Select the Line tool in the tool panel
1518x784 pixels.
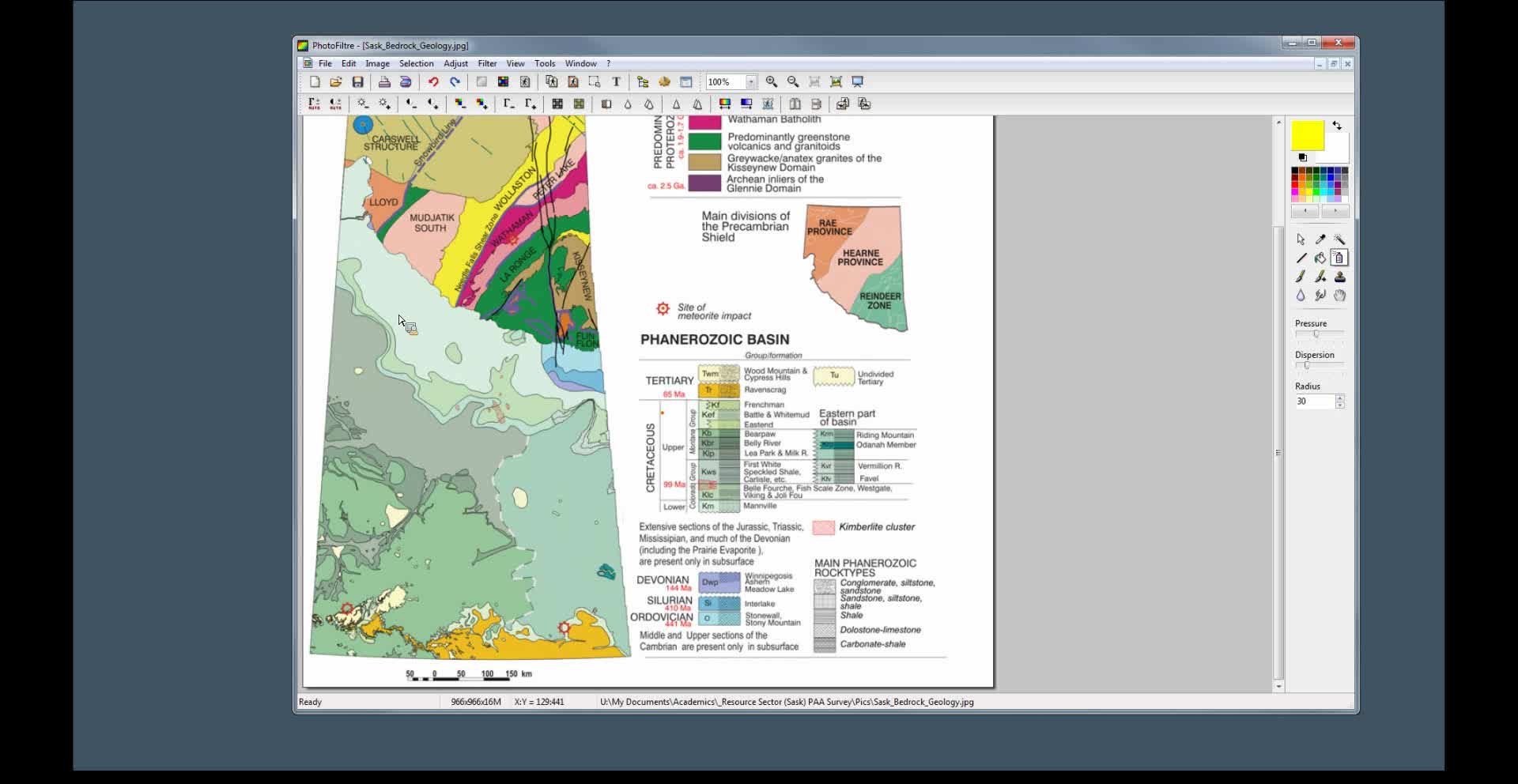pos(1301,258)
